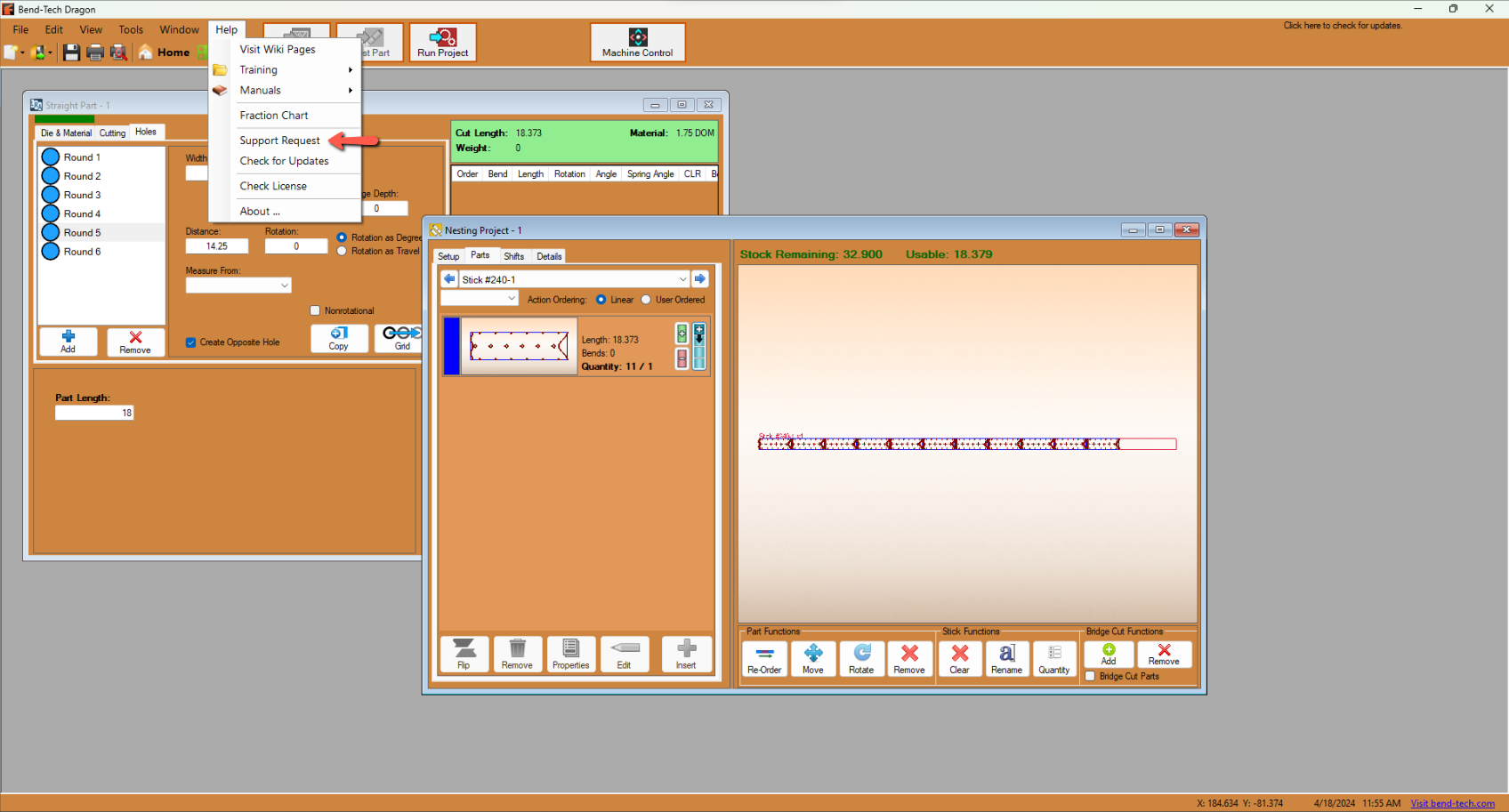Click the part thumbnail in parts list
1509x812 pixels.
(520, 346)
